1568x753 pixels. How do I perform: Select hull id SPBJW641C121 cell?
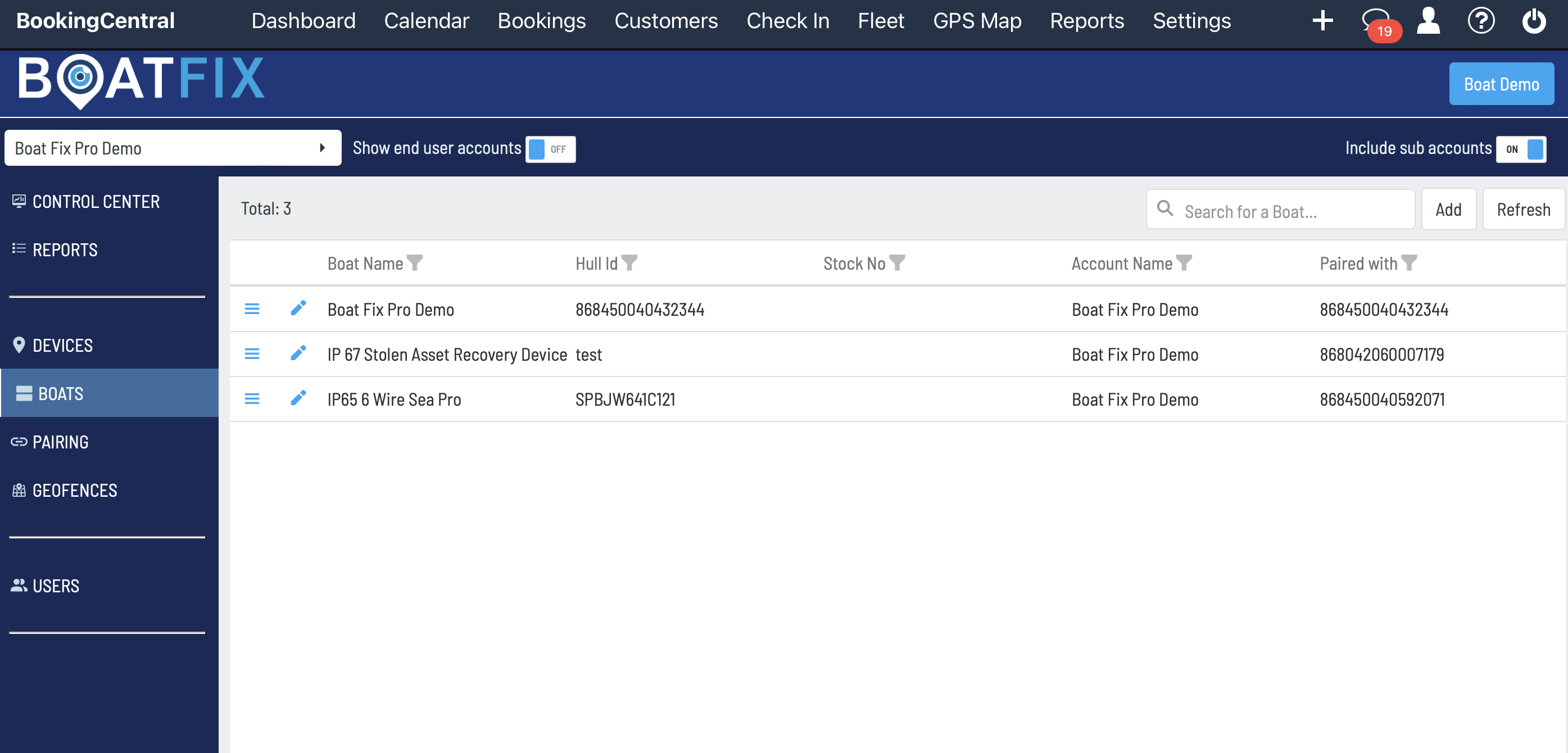(x=625, y=400)
